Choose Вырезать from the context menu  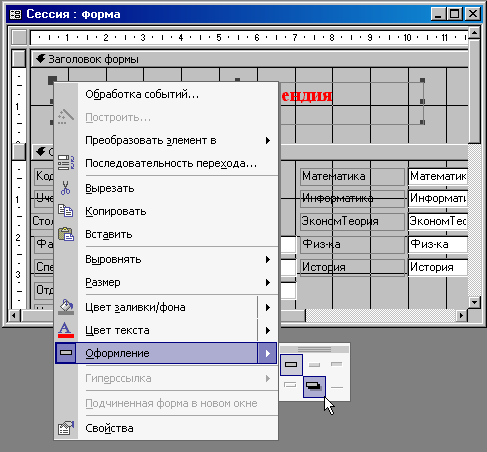(166, 188)
